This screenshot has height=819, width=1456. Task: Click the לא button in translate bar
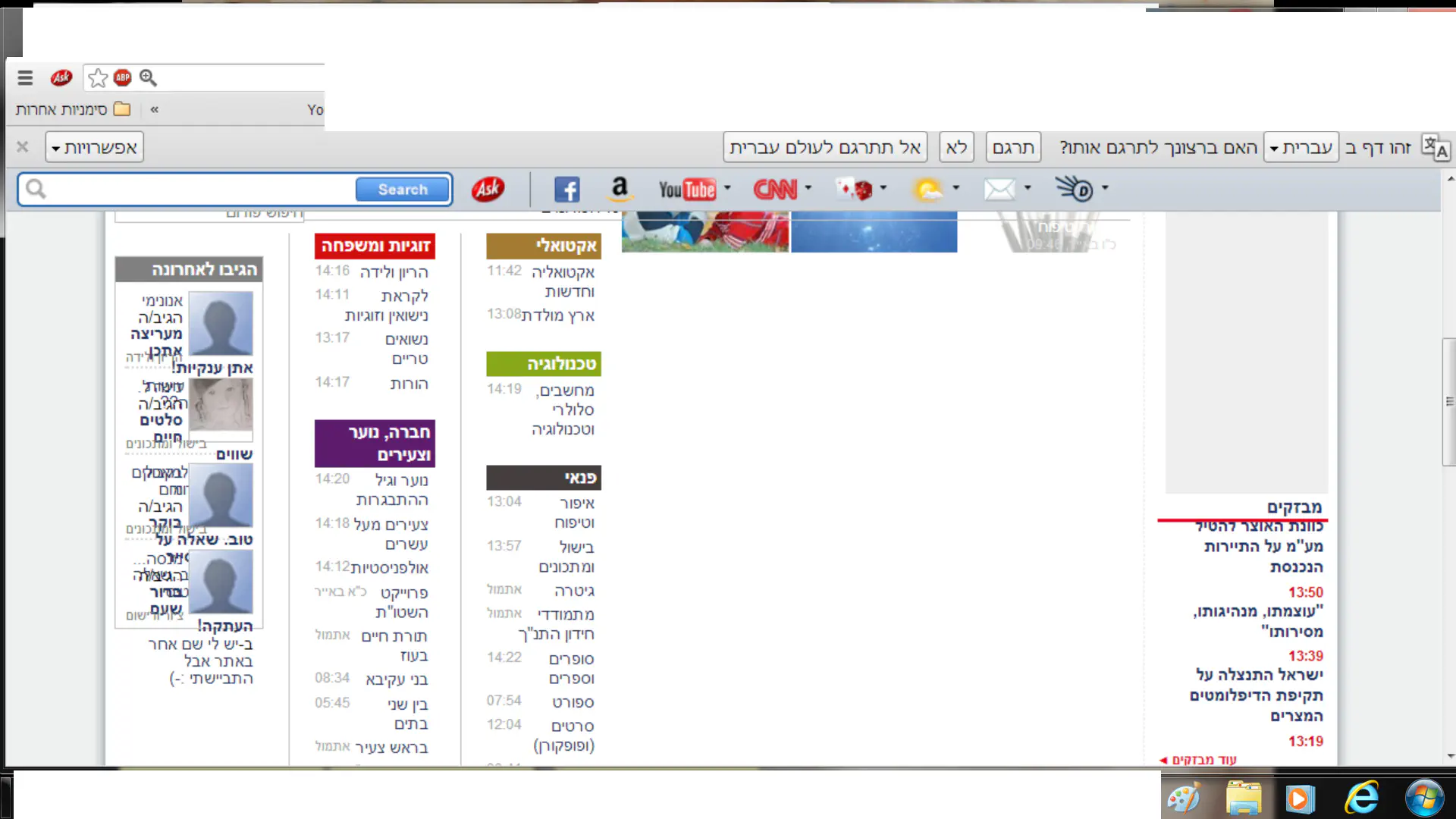(x=956, y=147)
